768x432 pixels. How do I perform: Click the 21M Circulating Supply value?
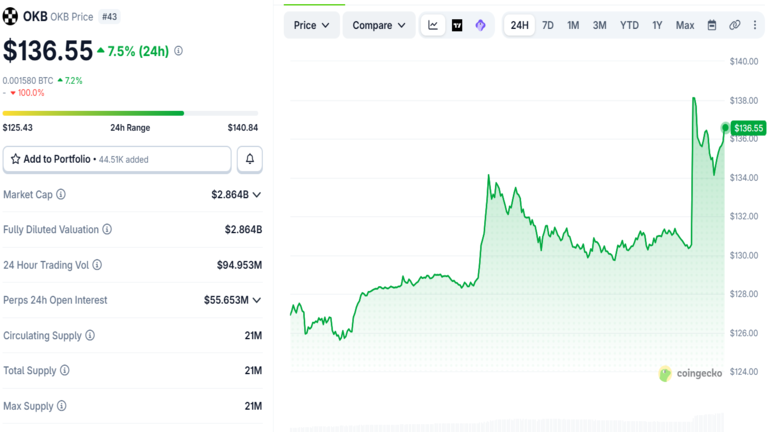(x=253, y=336)
